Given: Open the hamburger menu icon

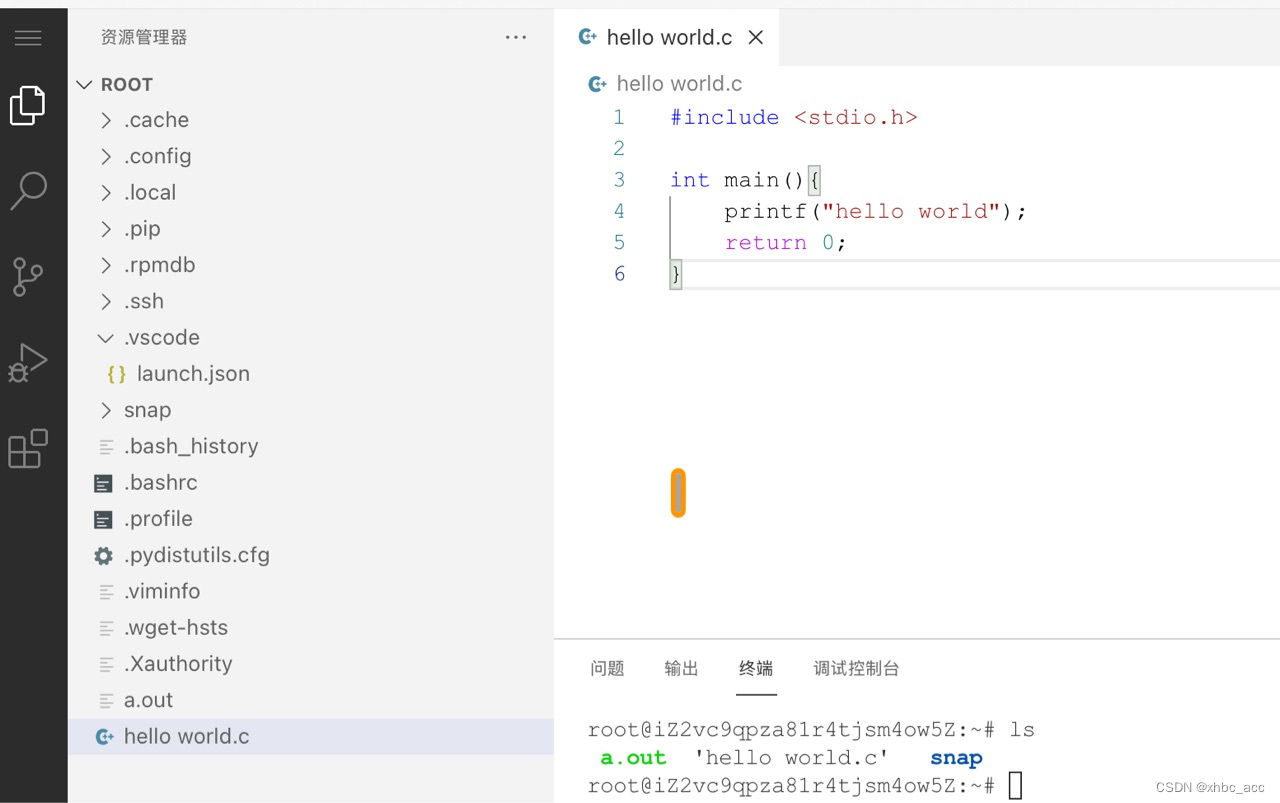Looking at the screenshot, I should [x=28, y=38].
